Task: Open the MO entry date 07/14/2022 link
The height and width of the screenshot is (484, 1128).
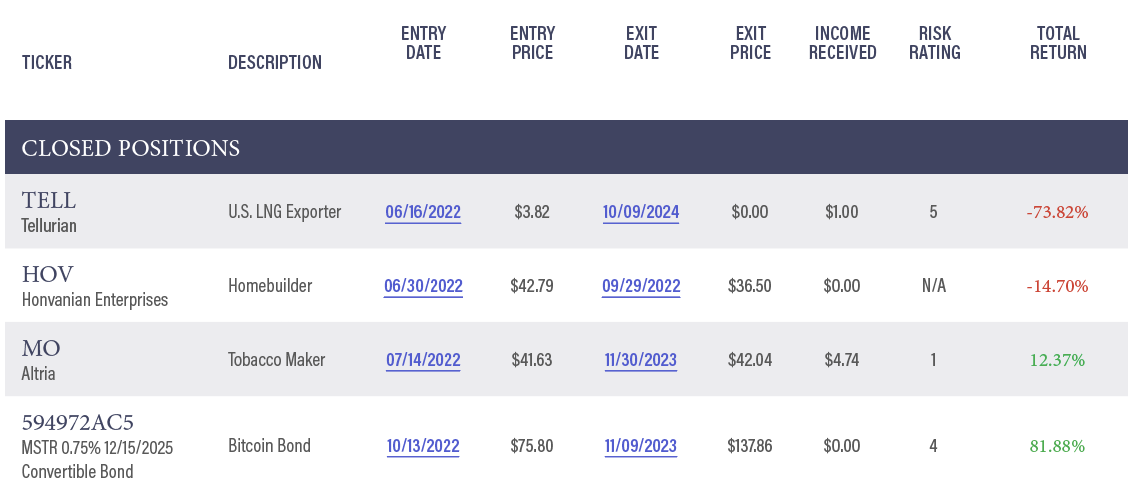Action: point(423,360)
